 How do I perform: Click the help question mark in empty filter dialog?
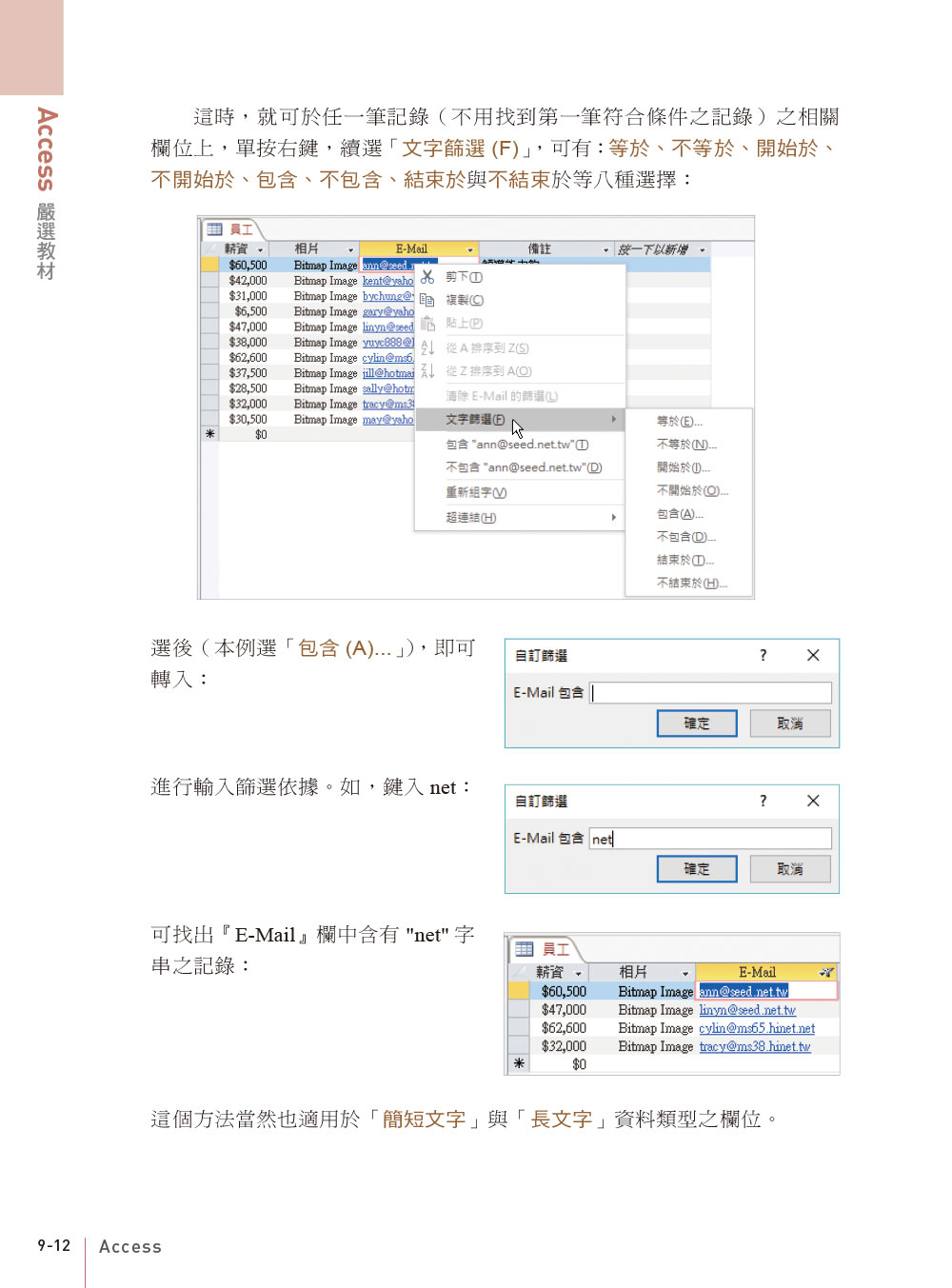pyautogui.click(x=763, y=655)
